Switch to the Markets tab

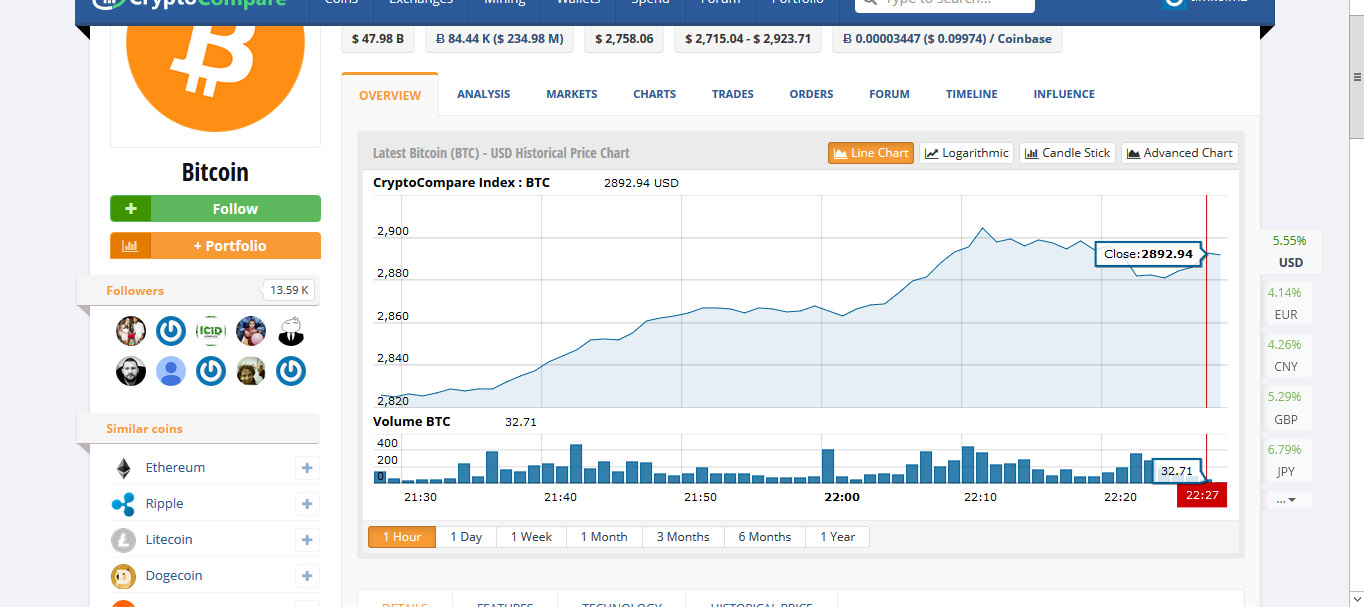coord(572,94)
